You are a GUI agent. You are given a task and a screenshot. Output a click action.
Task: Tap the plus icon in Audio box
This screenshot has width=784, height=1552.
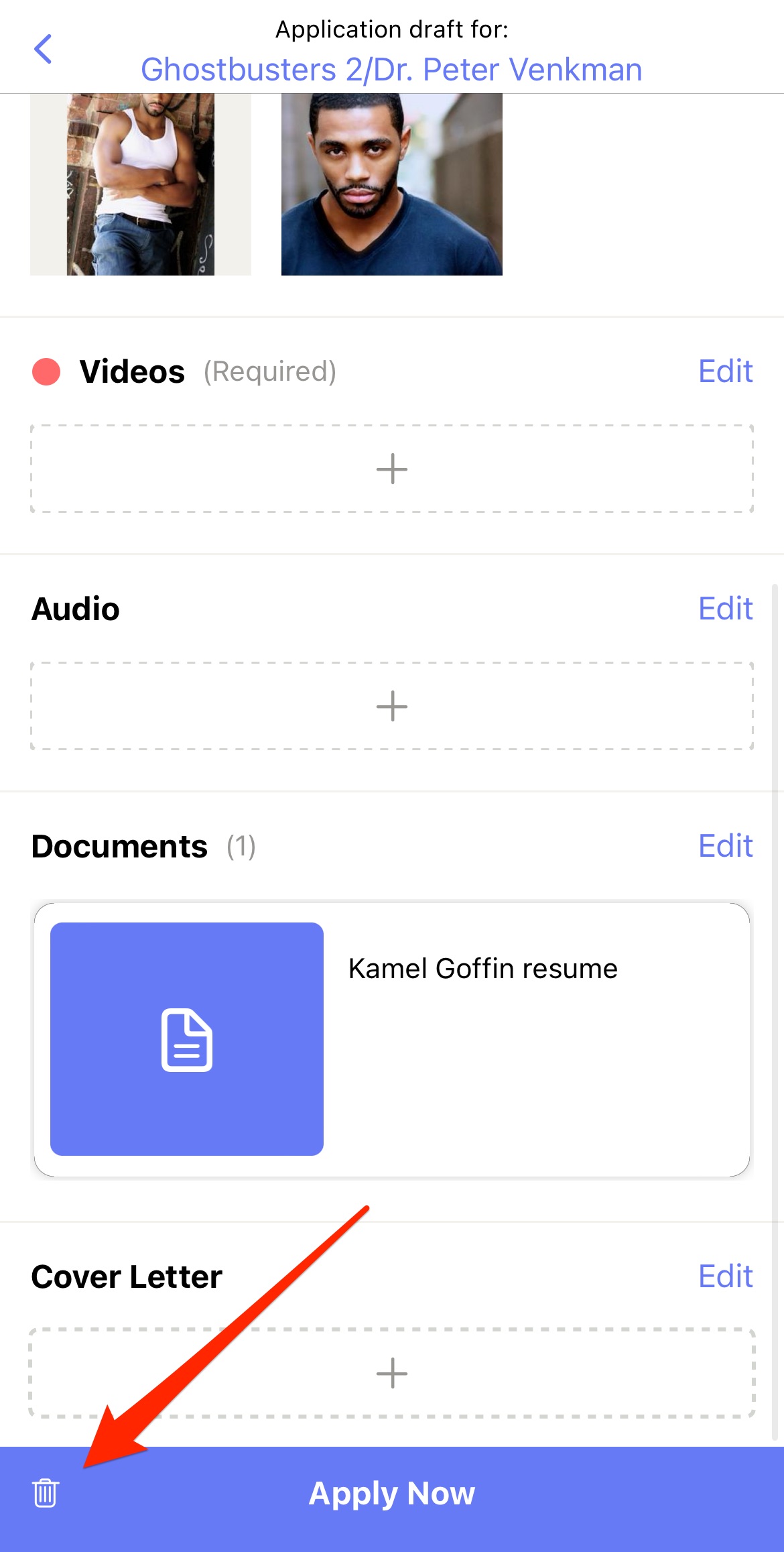(392, 706)
